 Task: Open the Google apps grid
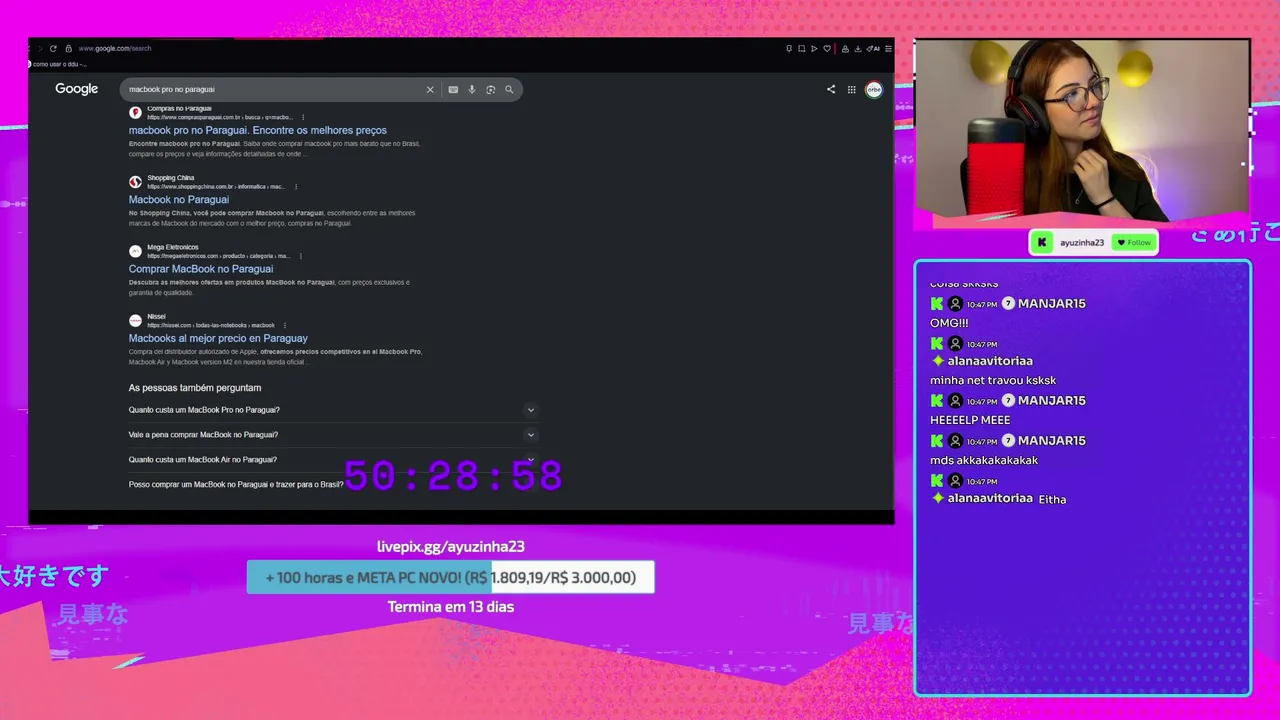tap(851, 89)
